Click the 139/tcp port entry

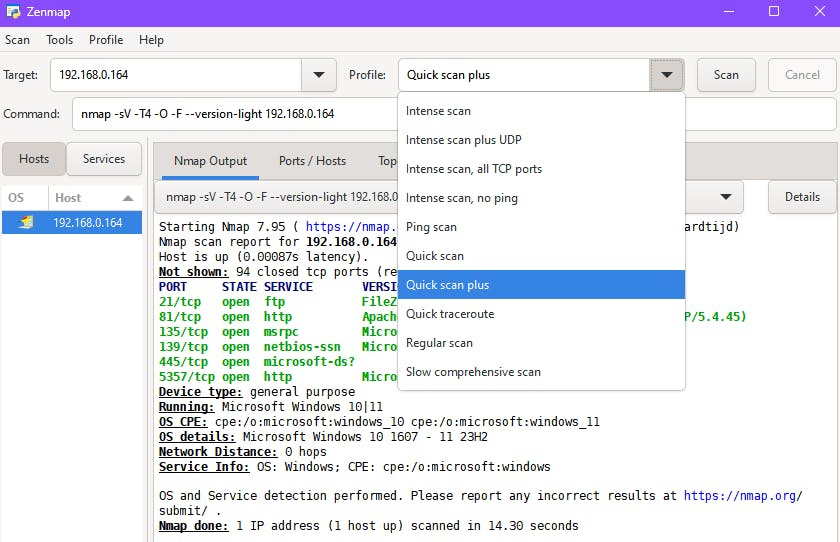coord(183,347)
